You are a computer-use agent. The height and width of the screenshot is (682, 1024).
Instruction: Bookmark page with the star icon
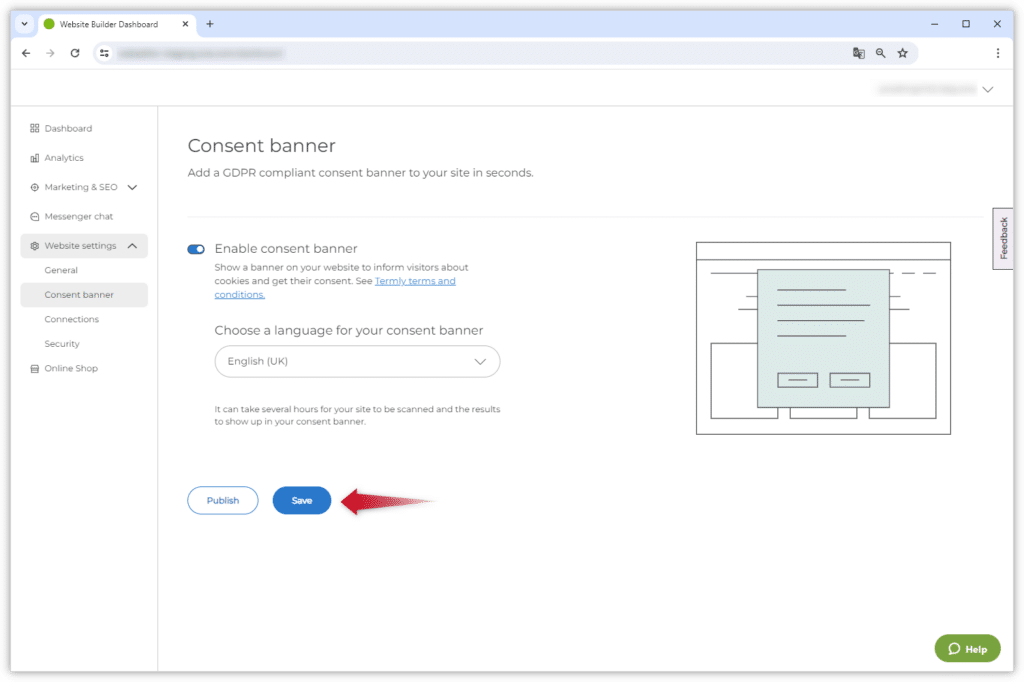click(902, 53)
